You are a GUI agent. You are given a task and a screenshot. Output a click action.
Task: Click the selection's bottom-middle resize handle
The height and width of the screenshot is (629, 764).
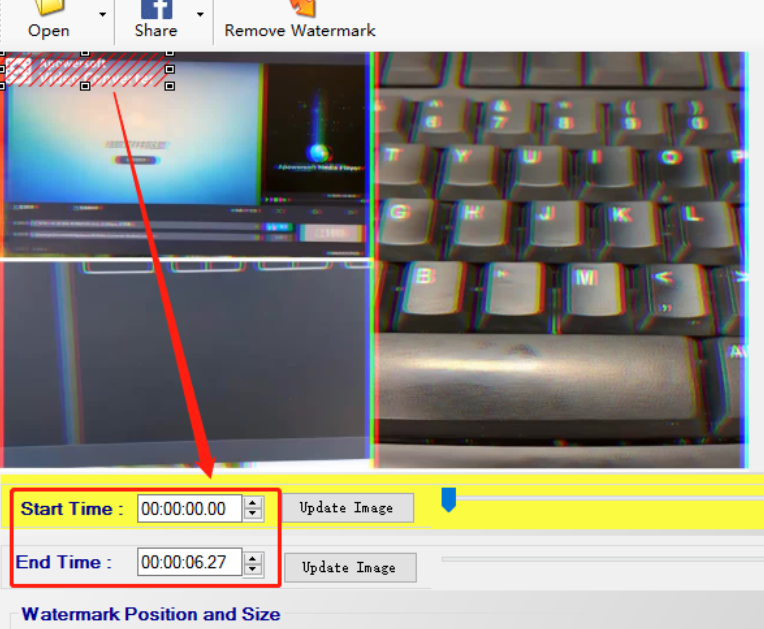(85, 86)
